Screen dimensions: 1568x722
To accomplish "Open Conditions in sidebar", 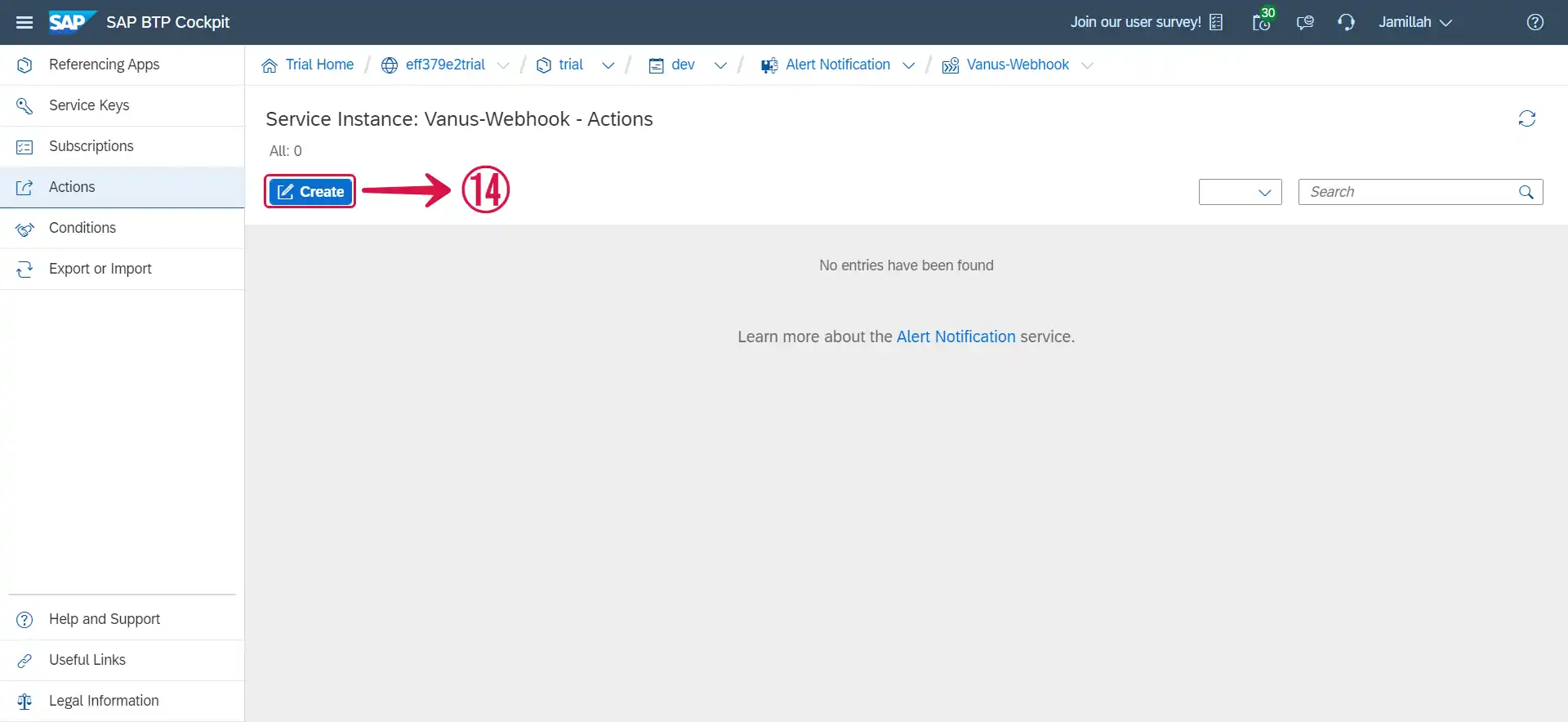I will click(x=122, y=228).
